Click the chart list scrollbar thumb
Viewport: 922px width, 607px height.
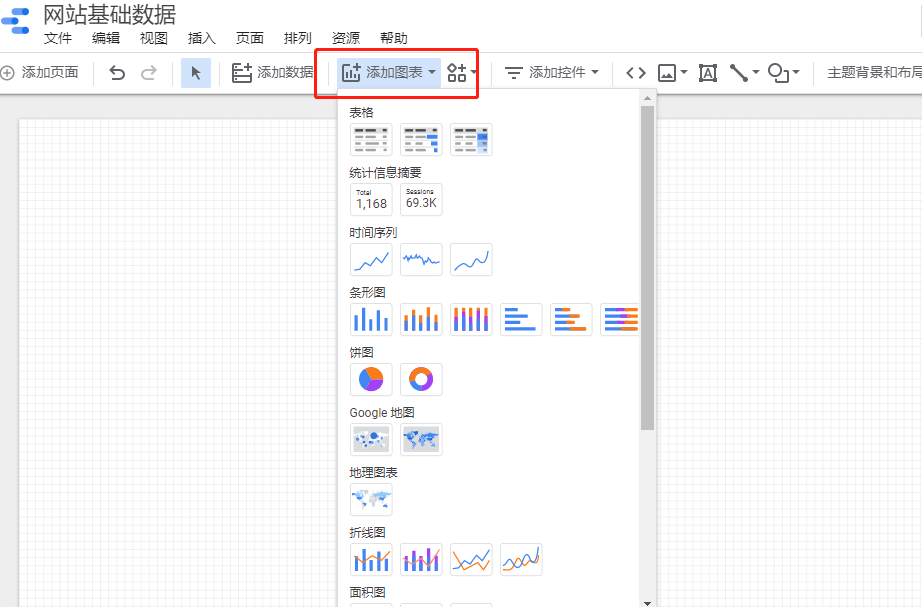coord(647,268)
